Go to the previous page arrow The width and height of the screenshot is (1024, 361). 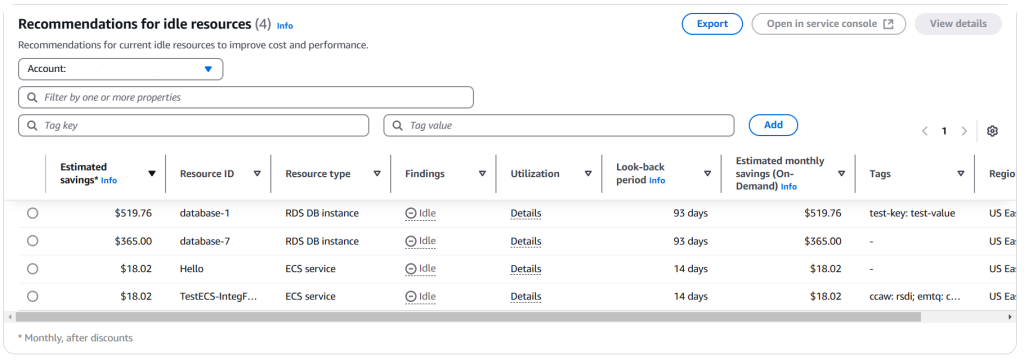(x=925, y=131)
